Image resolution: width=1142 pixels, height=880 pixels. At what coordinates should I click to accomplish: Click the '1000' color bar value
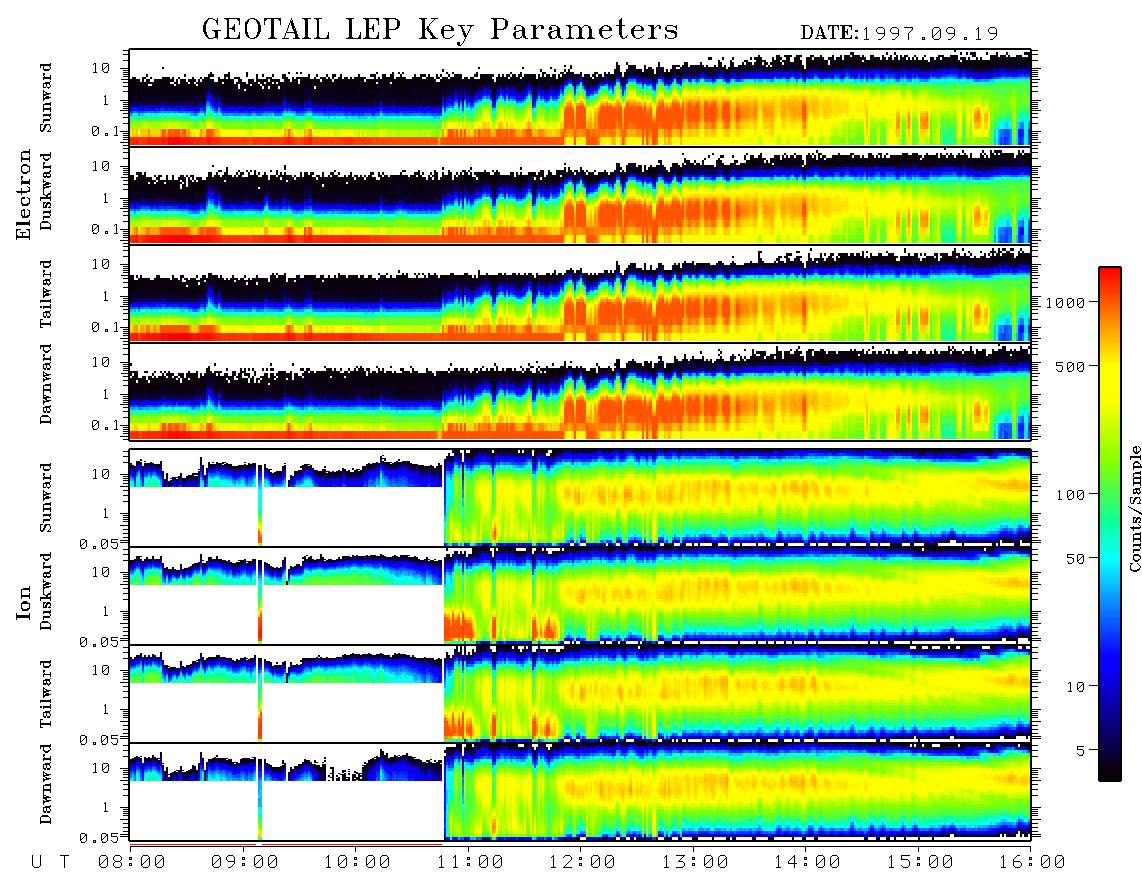coord(1065,302)
